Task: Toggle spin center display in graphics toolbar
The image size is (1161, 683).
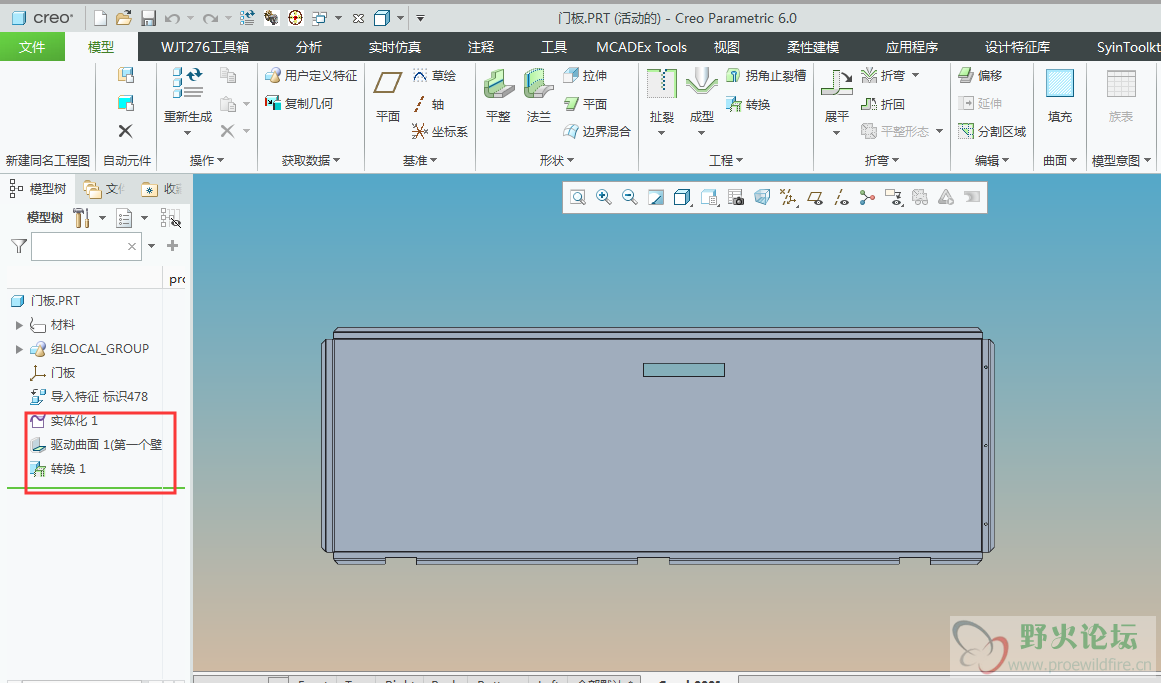Action: [x=867, y=197]
